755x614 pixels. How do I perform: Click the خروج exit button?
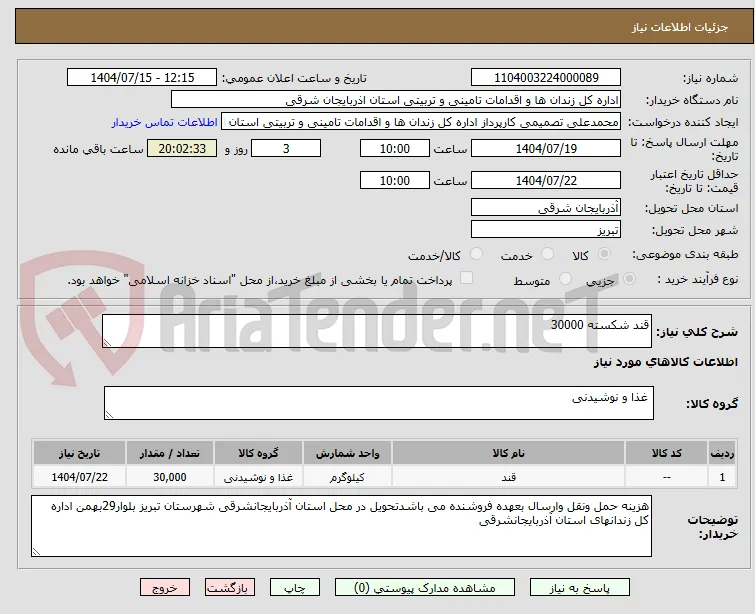tap(165, 588)
